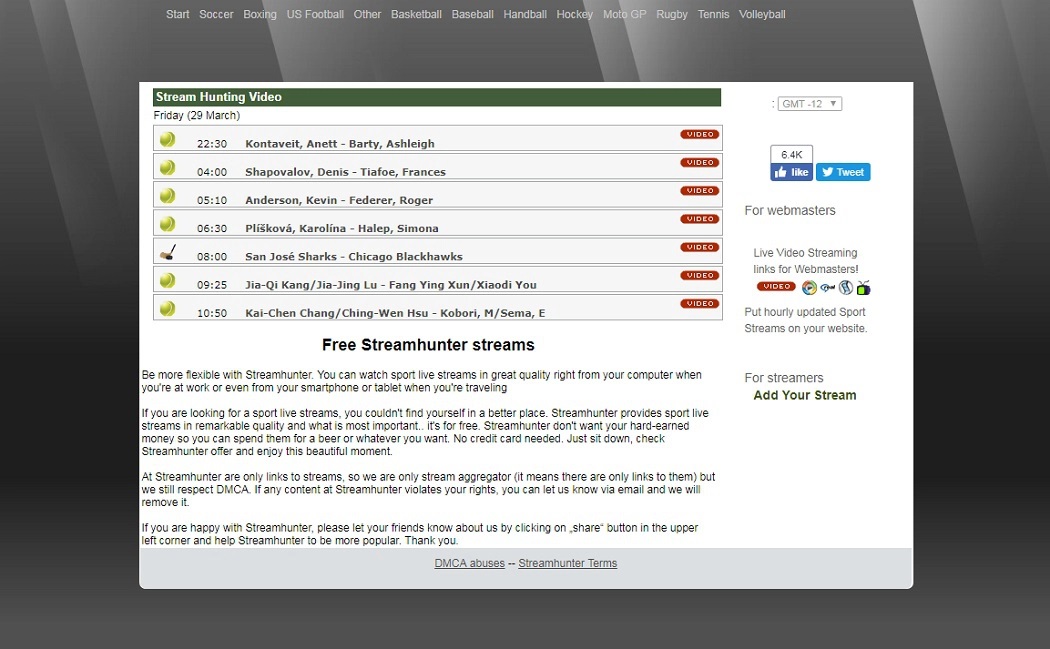Open Basketball category in navigation

[x=417, y=14]
